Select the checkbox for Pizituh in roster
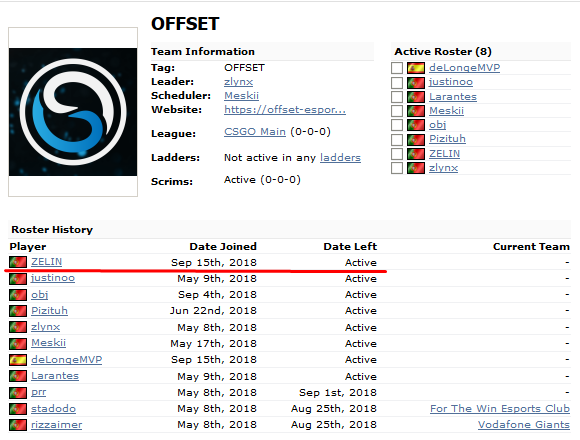This screenshot has width=580, height=440. pos(397,139)
